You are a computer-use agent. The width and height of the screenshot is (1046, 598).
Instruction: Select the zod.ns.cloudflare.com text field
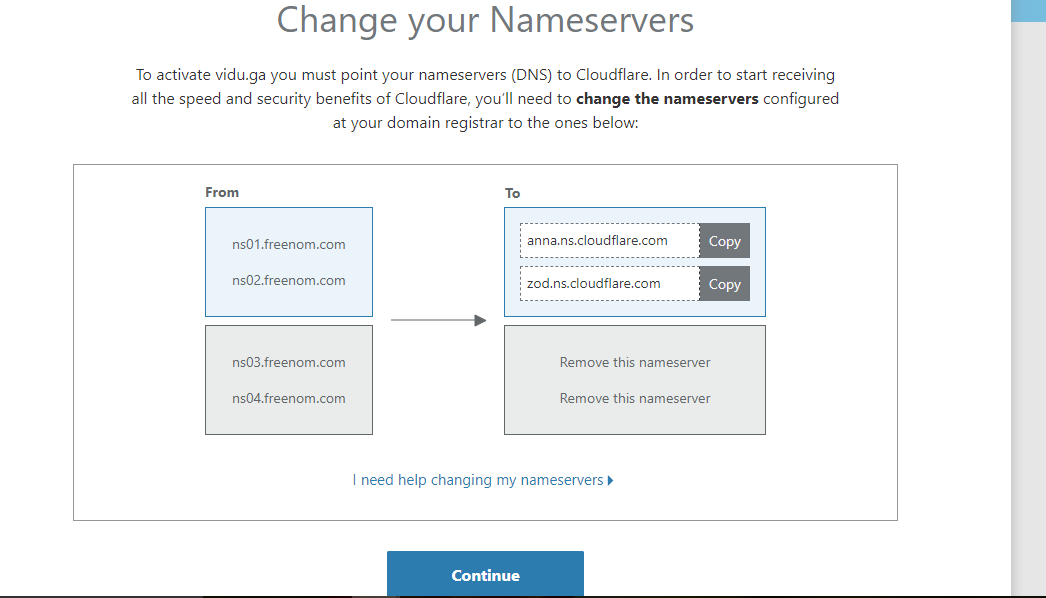tap(609, 284)
